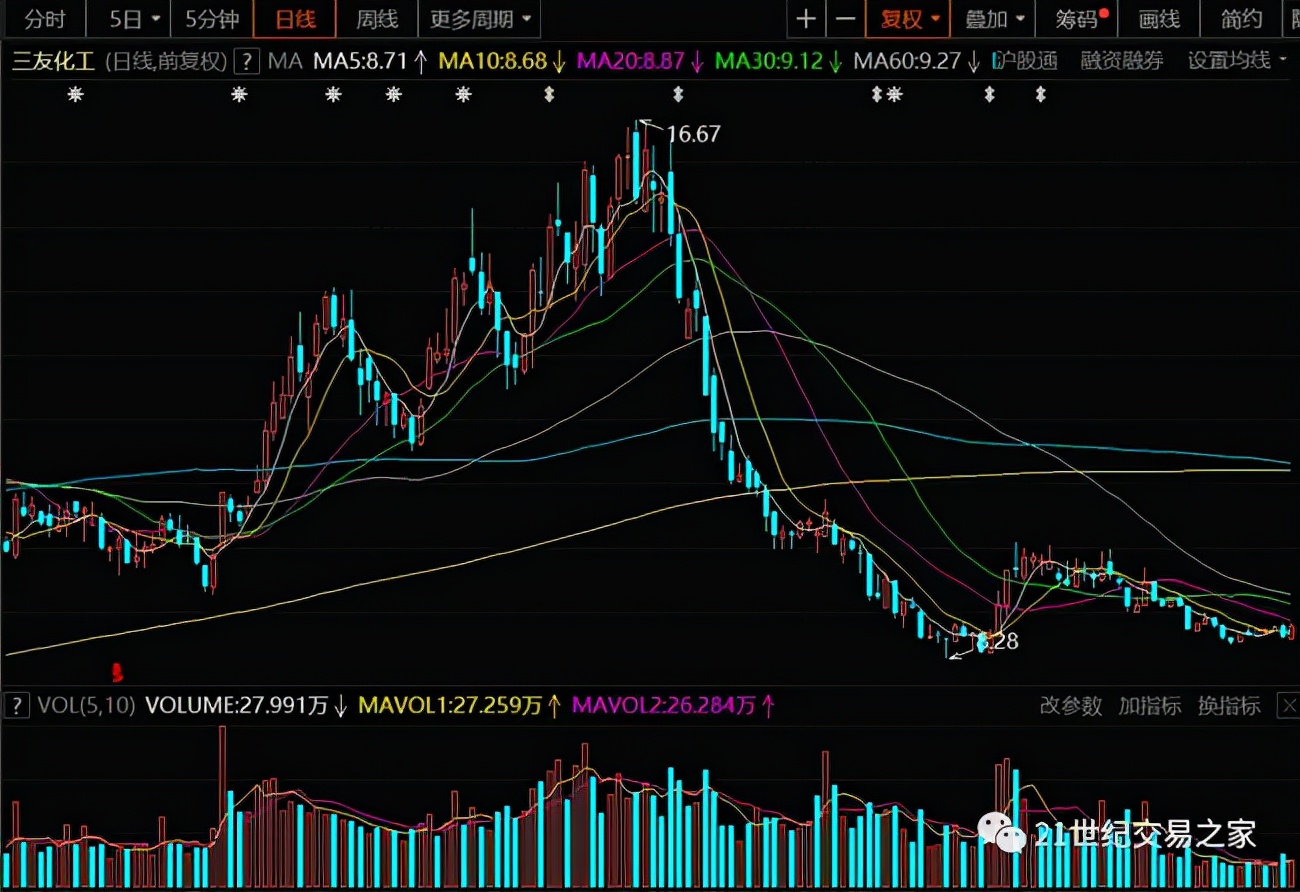1300x892 pixels.
Task: Switch to the 分时 intraday tab
Action: 44,19
